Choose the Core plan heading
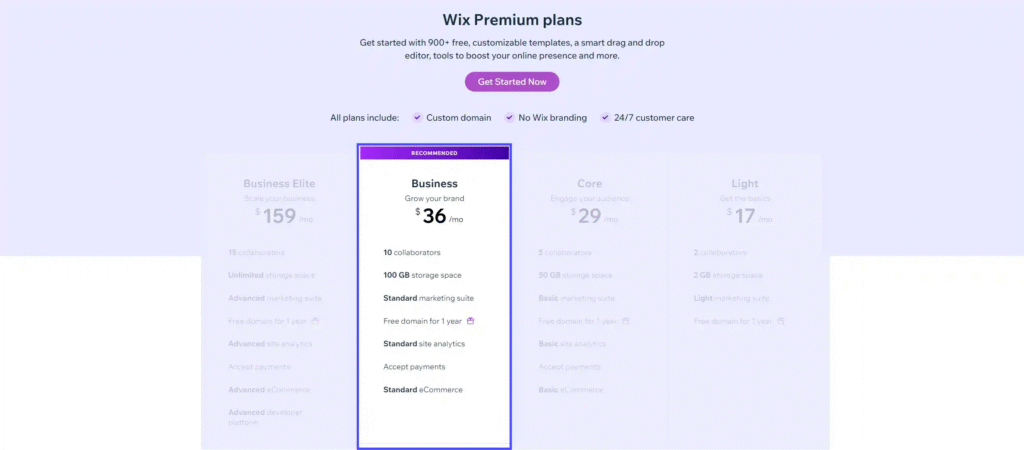 coord(589,184)
